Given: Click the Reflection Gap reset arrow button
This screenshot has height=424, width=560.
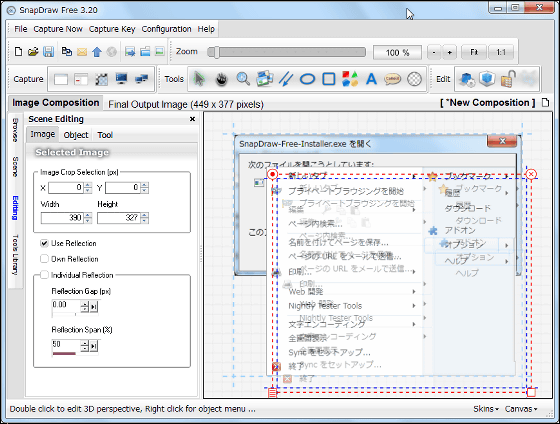Looking at the screenshot, I should (94, 306).
